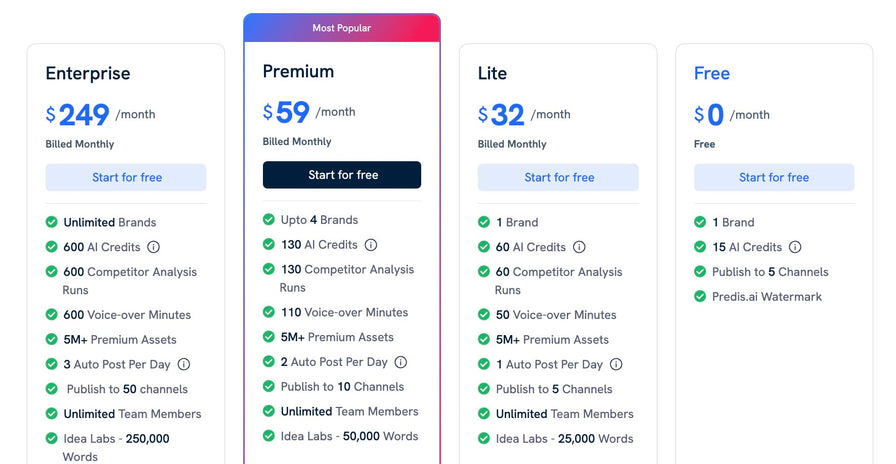Click green checkmark next to Unlimited Brands
The width and height of the screenshot is (896, 464).
click(52, 222)
